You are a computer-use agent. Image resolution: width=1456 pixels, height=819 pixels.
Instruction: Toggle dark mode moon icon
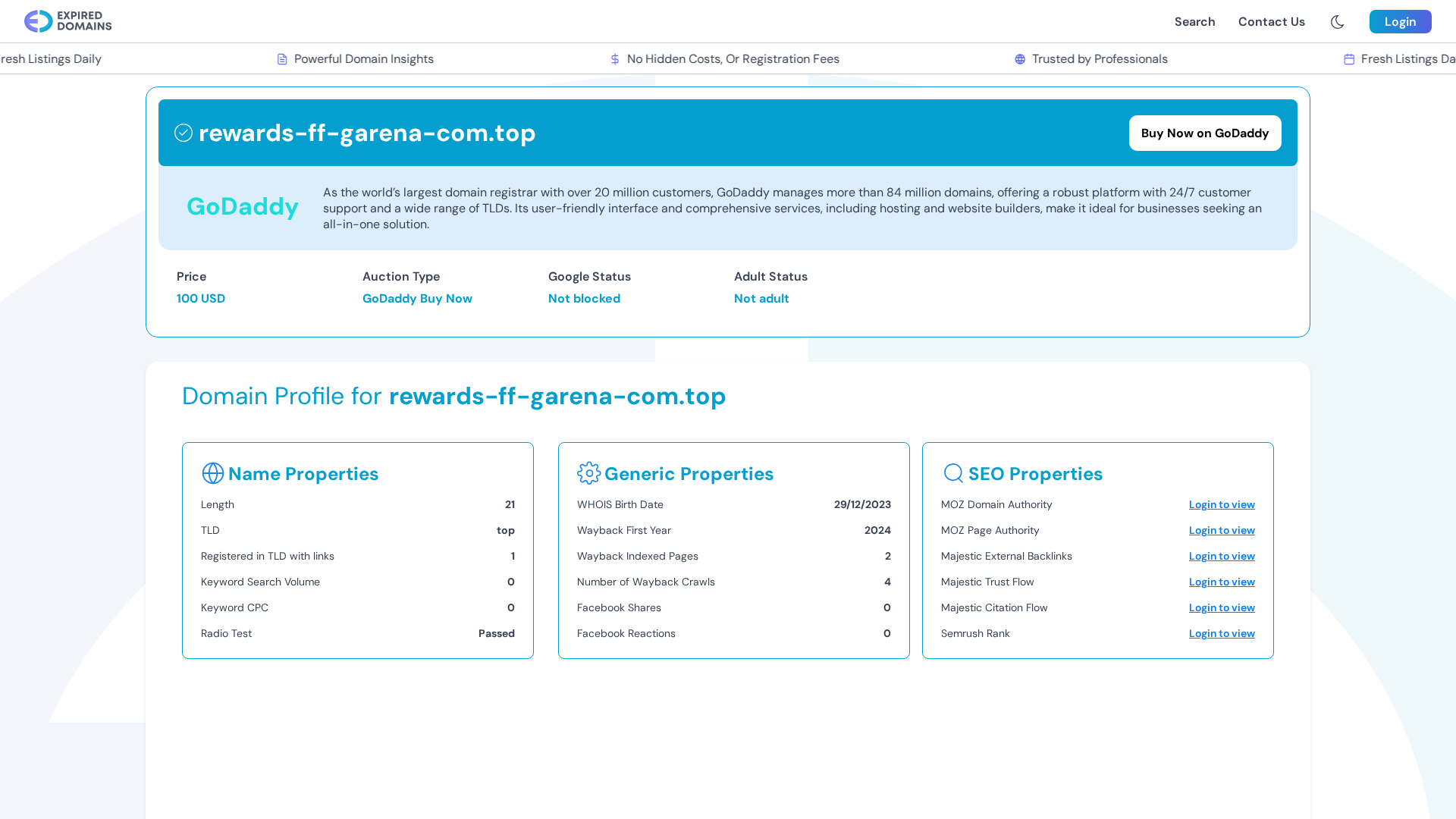(1337, 22)
